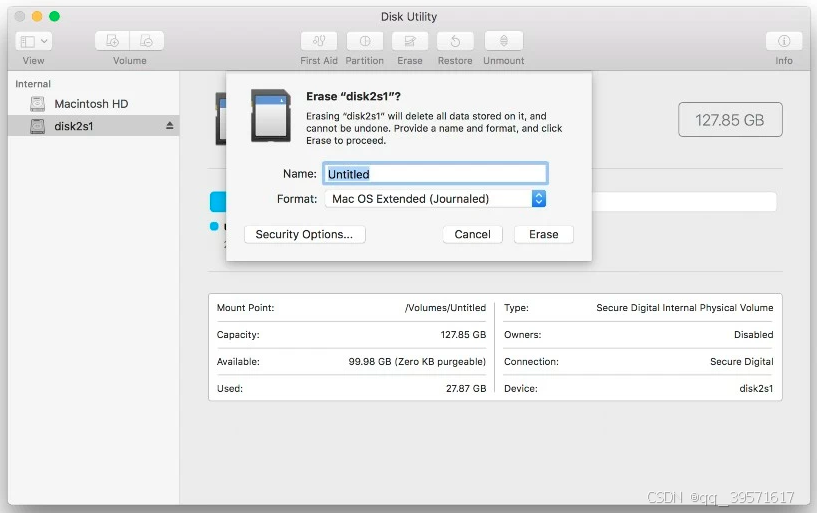The image size is (817, 513).
Task: Eject disk2s1 using the eject icon
Action: (x=169, y=126)
